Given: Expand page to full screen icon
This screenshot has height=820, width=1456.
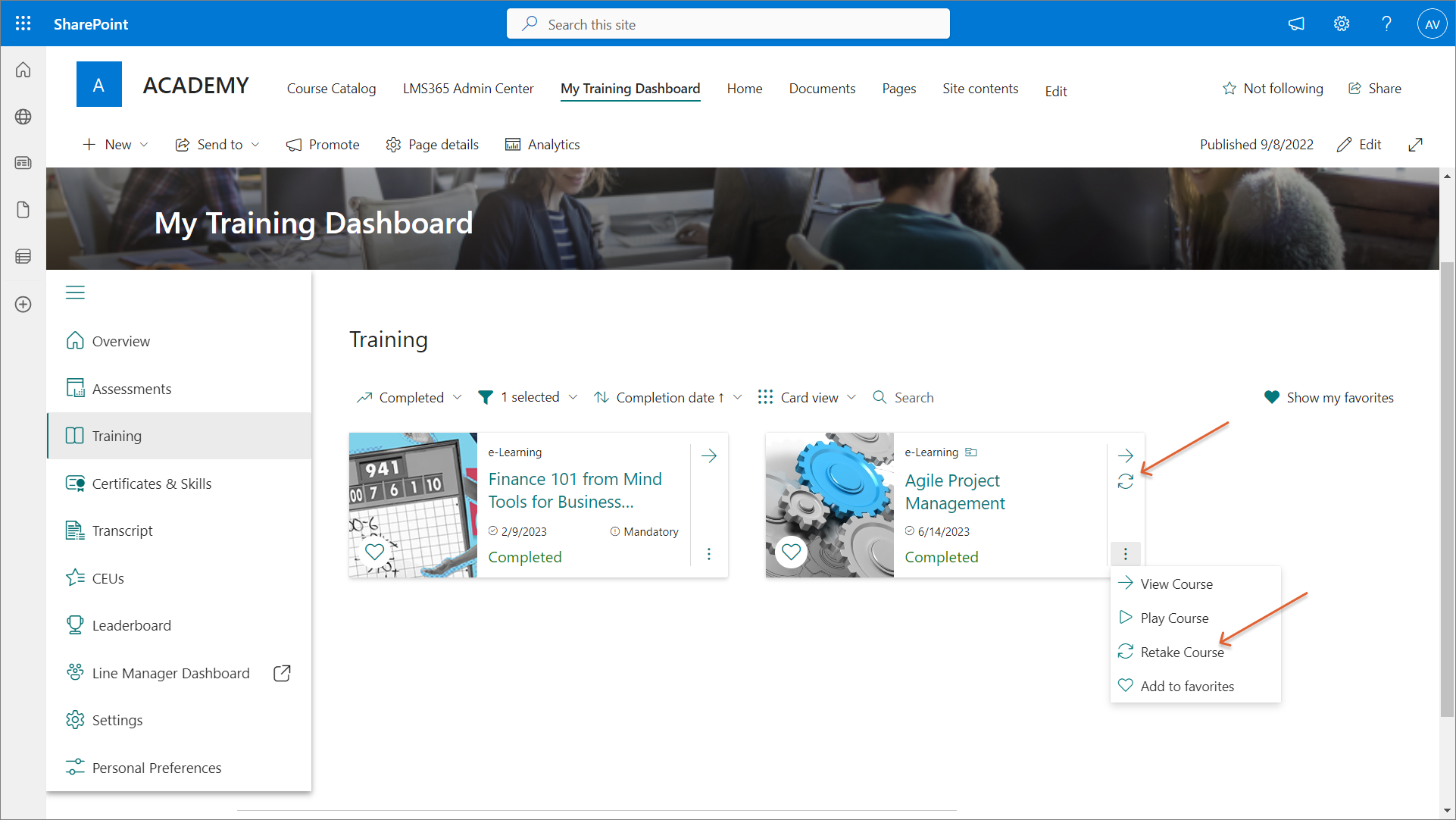Looking at the screenshot, I should point(1415,145).
